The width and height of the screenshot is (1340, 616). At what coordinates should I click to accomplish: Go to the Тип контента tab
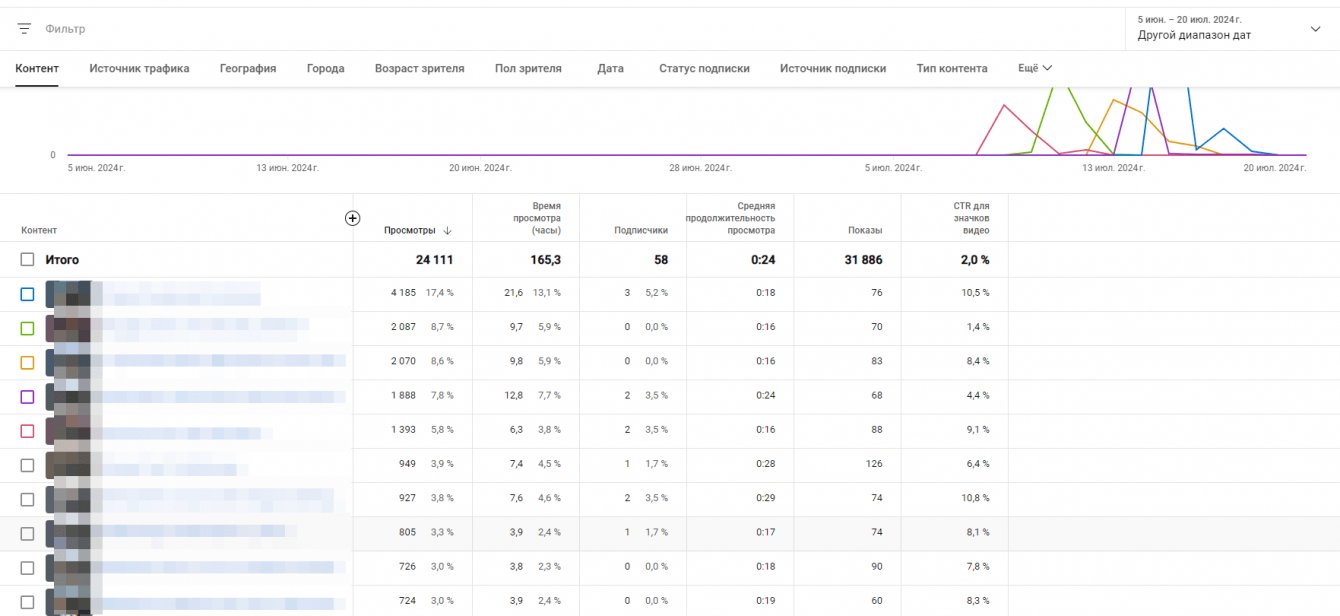pos(951,69)
